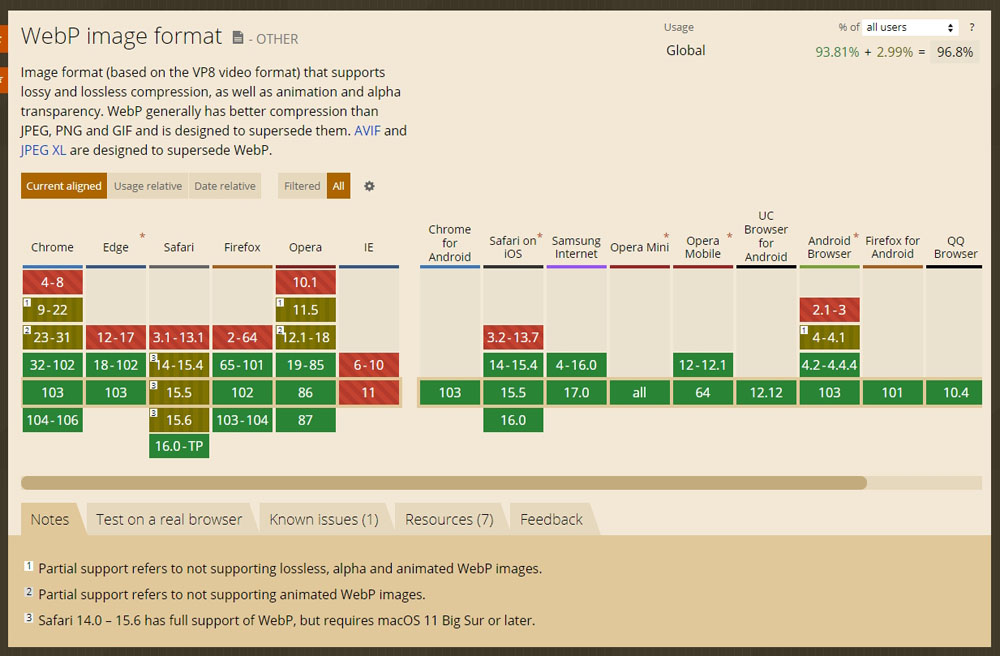Click the Opera Mini column header
1000x656 pixels.
tap(639, 247)
